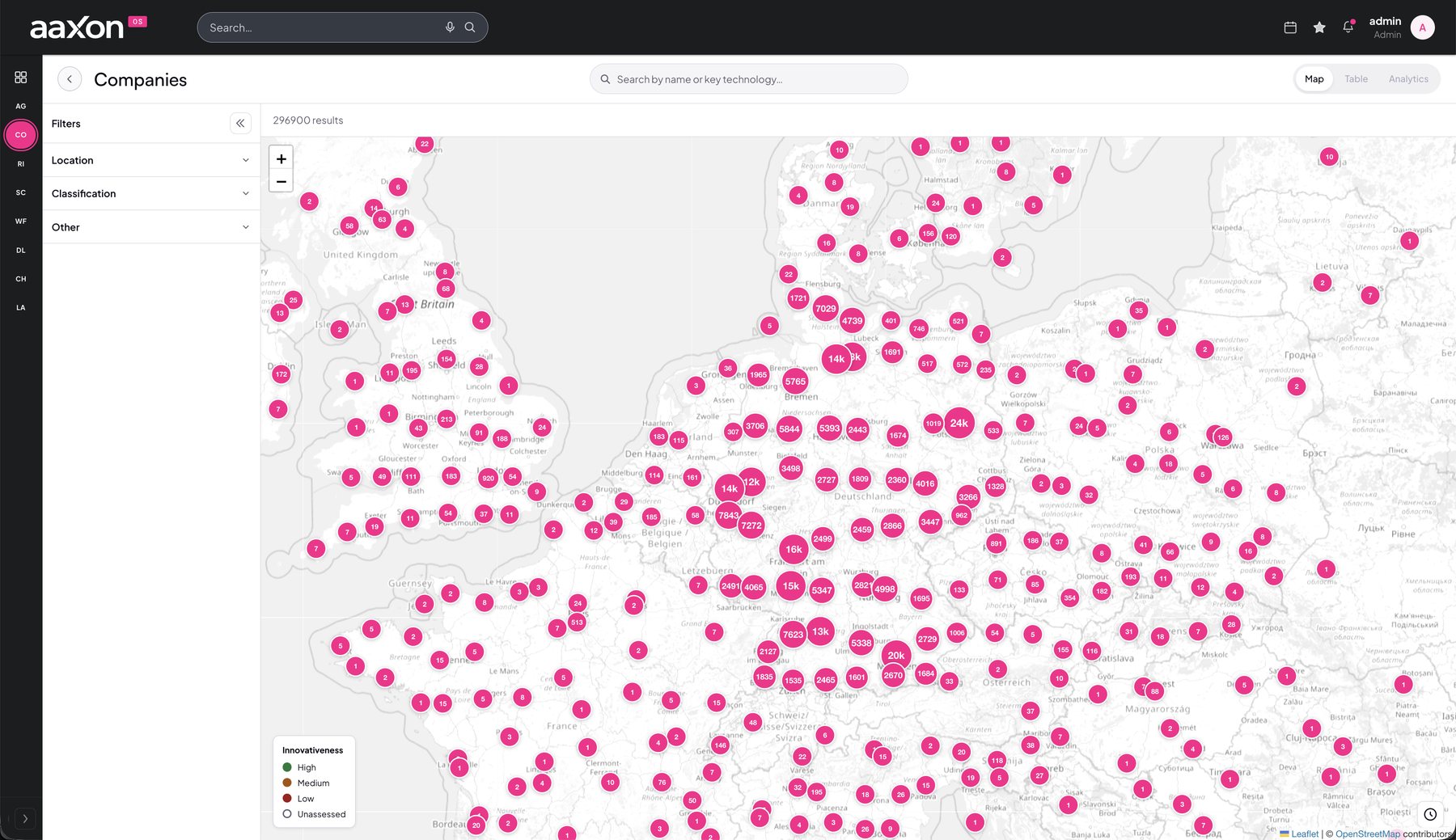
Task: Zoom out on the map
Action: click(281, 181)
